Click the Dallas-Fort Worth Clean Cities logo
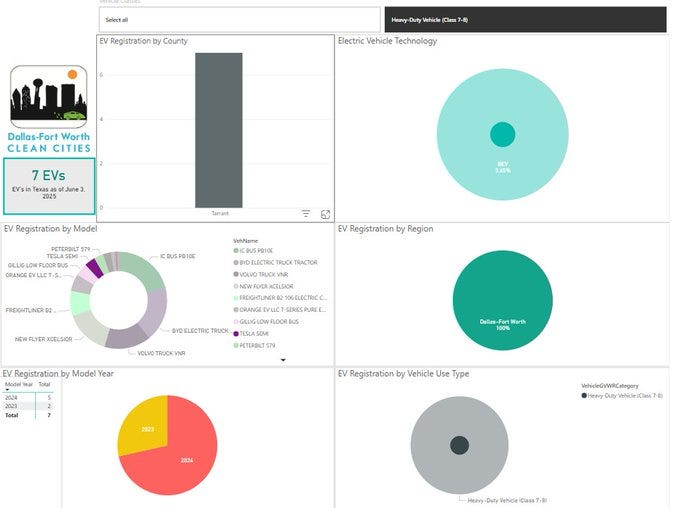 [49, 109]
